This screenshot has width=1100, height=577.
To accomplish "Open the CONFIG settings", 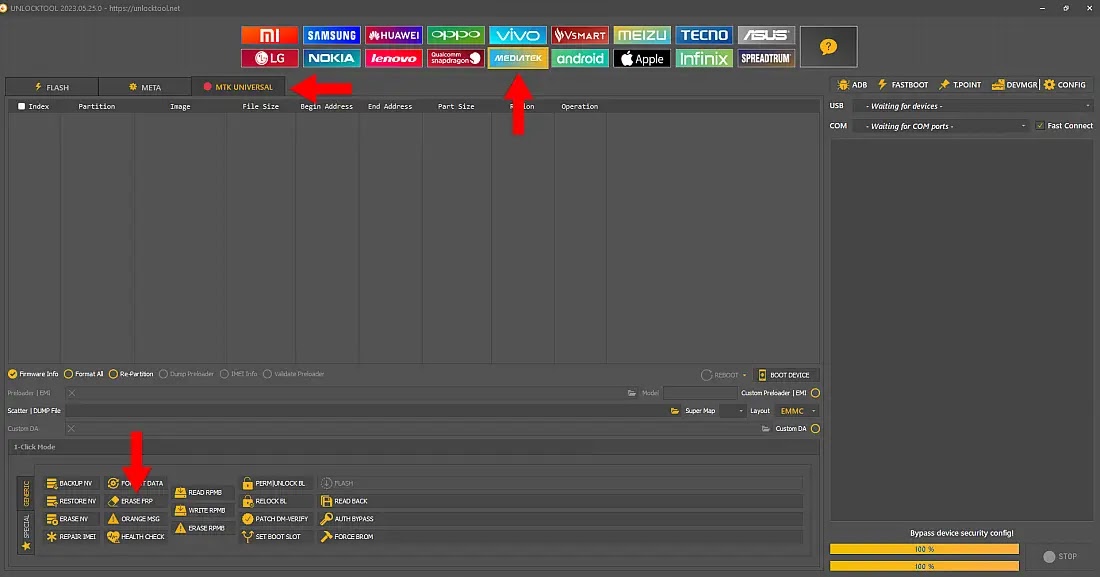I will (1064, 85).
